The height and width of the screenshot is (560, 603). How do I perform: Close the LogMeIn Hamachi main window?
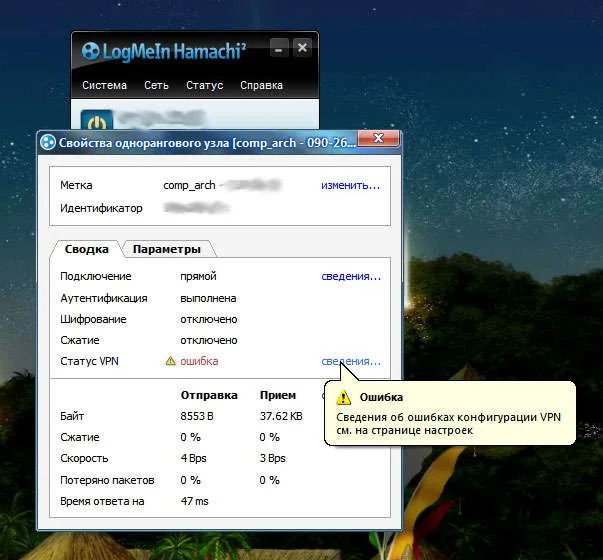tap(302, 48)
